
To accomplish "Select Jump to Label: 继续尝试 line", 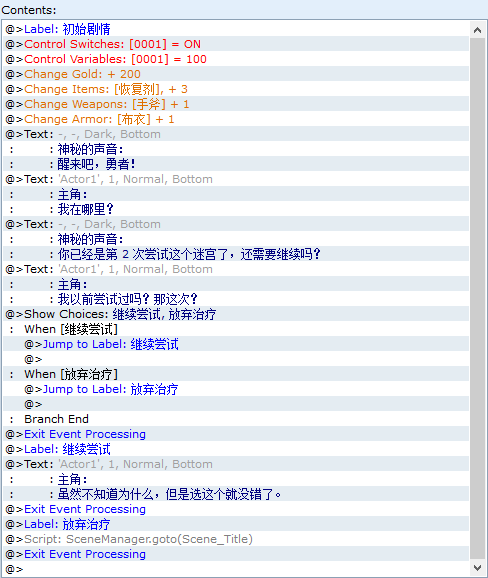I will pos(236,344).
